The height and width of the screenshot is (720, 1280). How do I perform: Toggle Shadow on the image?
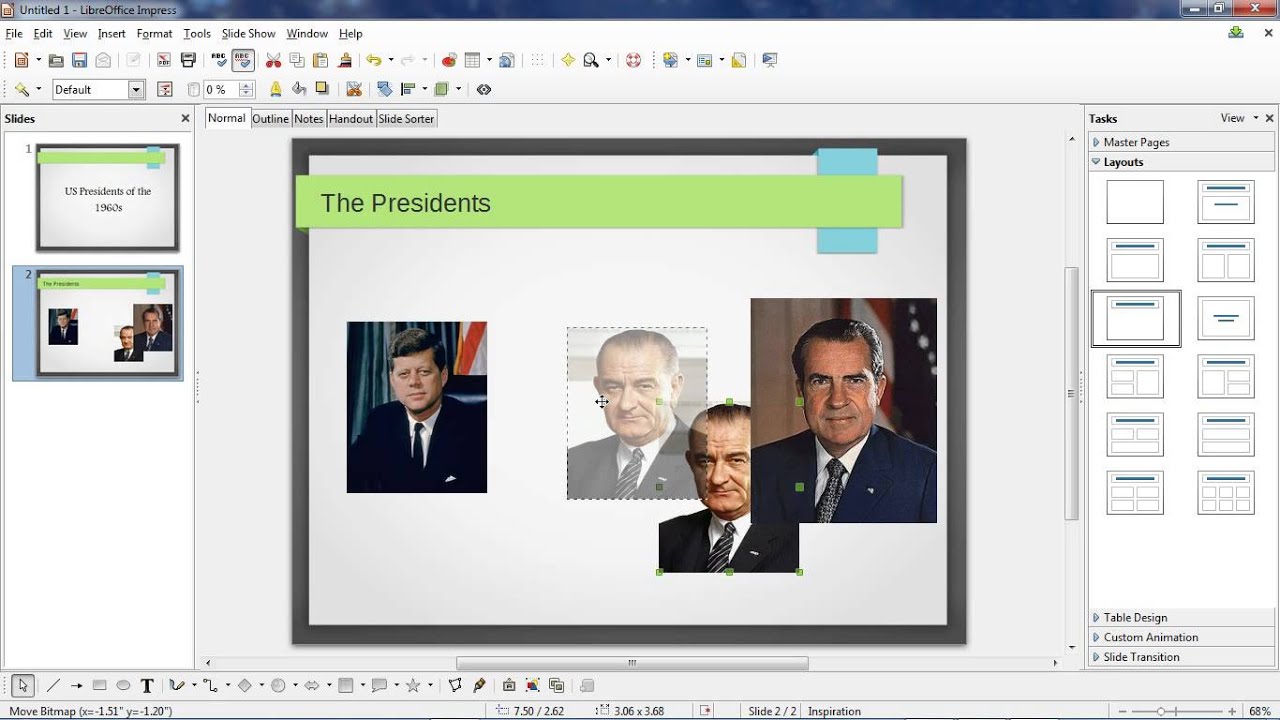point(321,89)
